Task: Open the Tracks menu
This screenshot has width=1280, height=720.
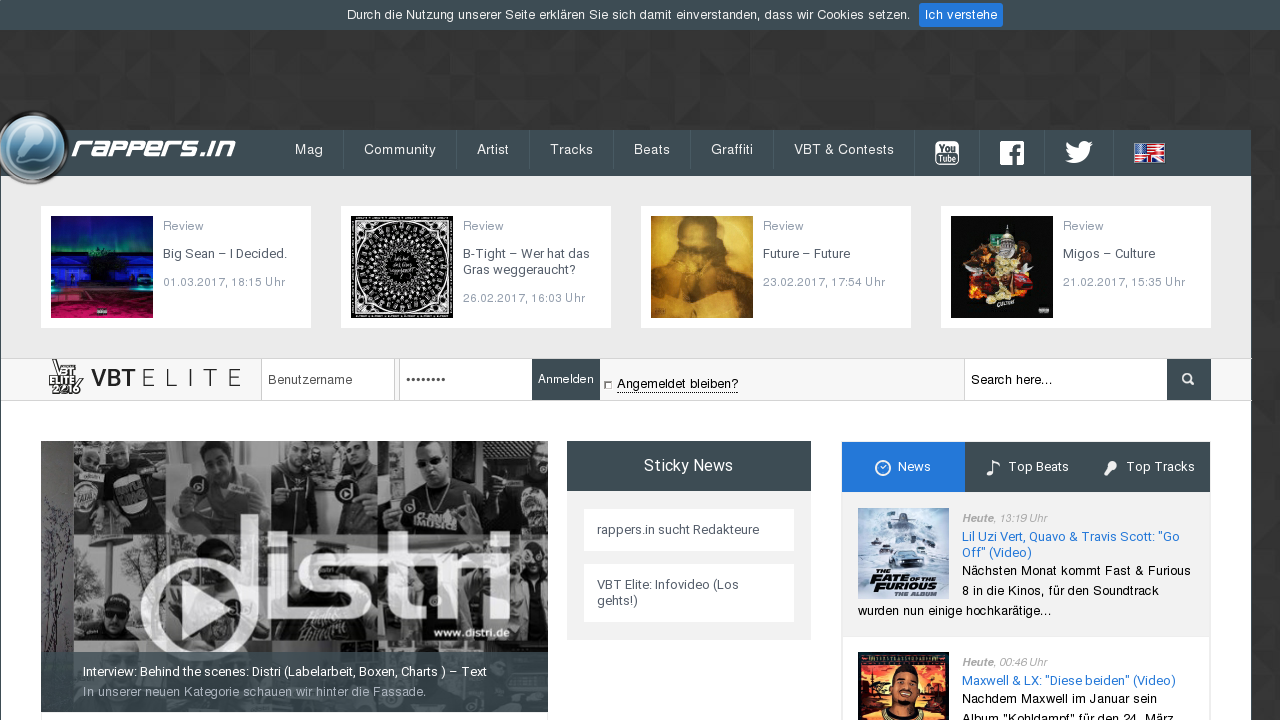Action: (571, 150)
